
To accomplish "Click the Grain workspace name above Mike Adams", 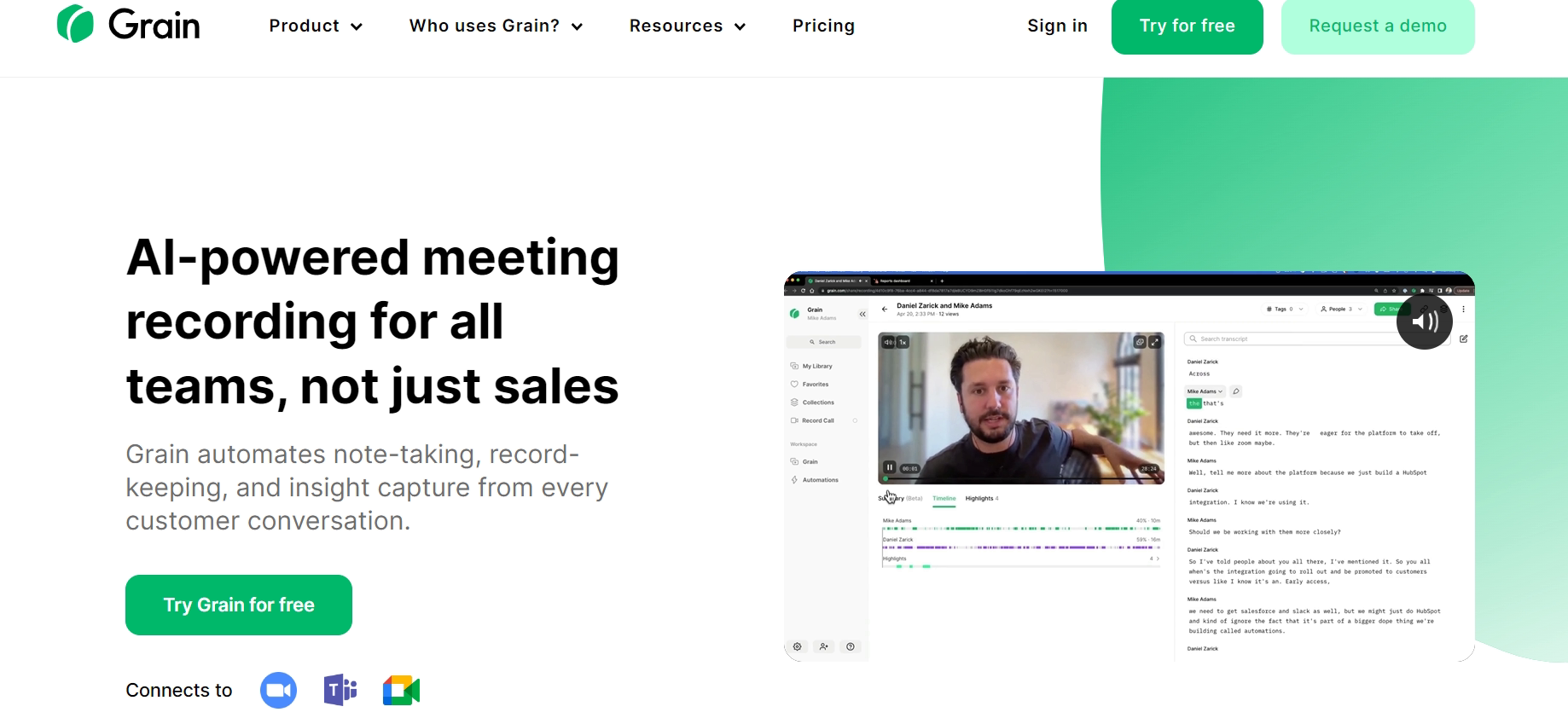I will (x=815, y=310).
